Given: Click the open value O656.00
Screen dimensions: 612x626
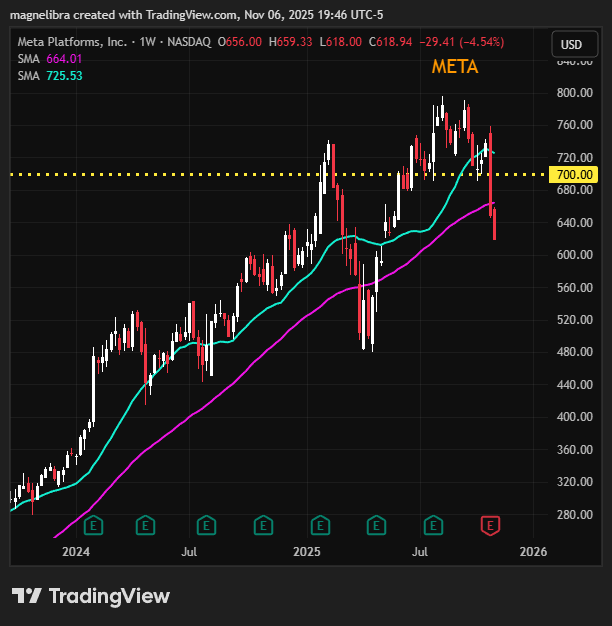Looking at the screenshot, I should click(x=240, y=42).
